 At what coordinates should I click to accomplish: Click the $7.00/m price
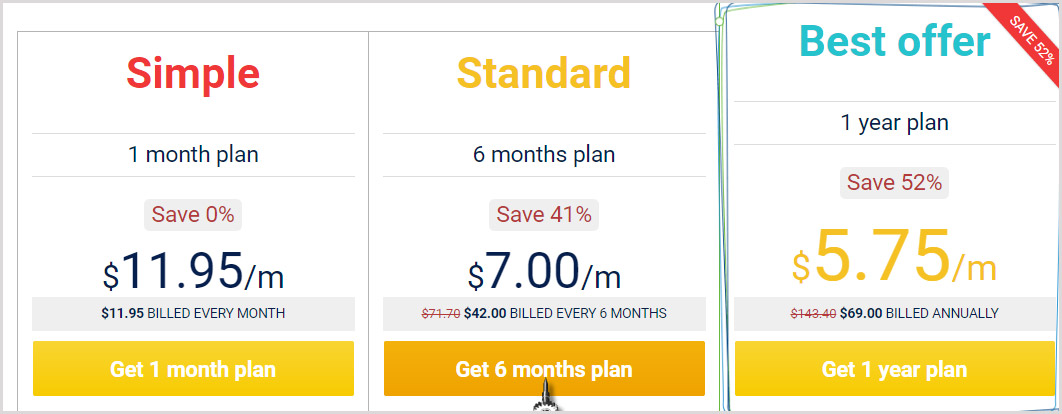(544, 271)
